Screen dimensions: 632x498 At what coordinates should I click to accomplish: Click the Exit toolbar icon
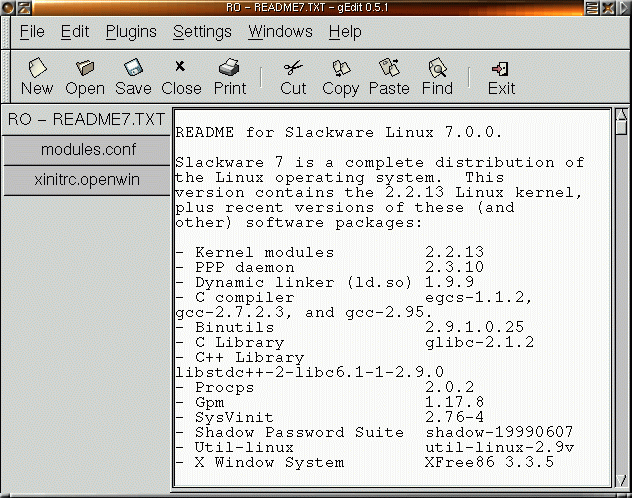pos(501,69)
